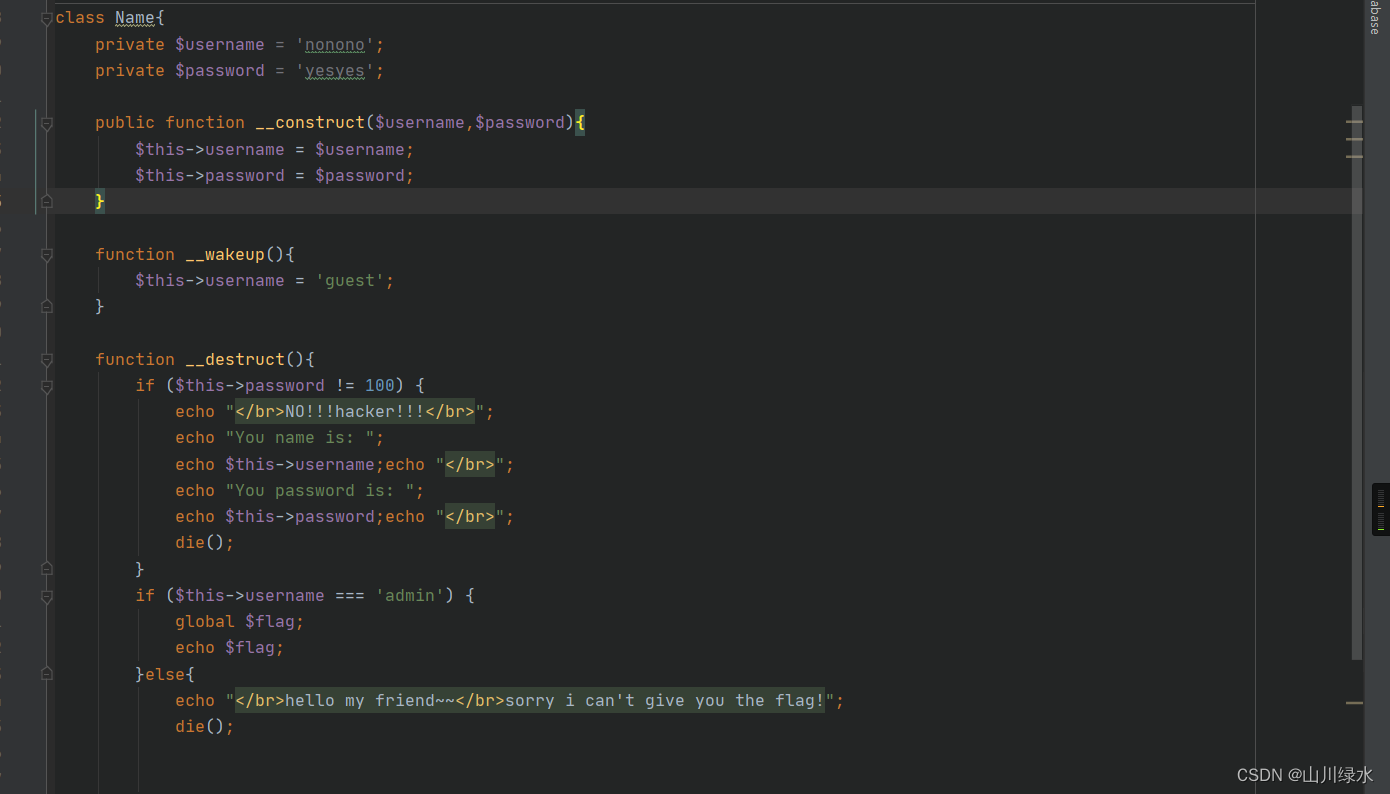The height and width of the screenshot is (794, 1390).
Task: Click the '$this->password = $password;' assignment
Action: click(x=275, y=176)
